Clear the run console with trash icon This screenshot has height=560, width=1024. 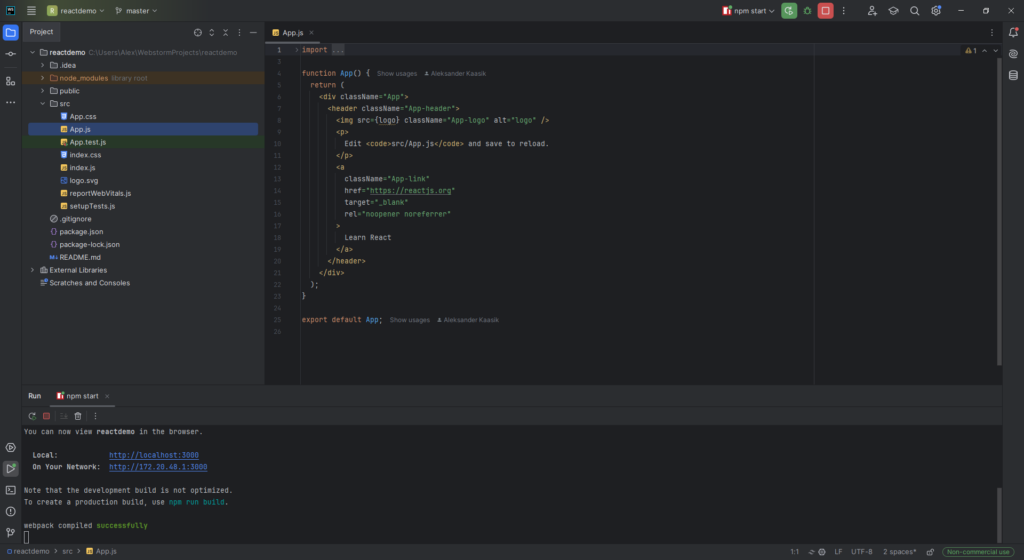[78, 416]
